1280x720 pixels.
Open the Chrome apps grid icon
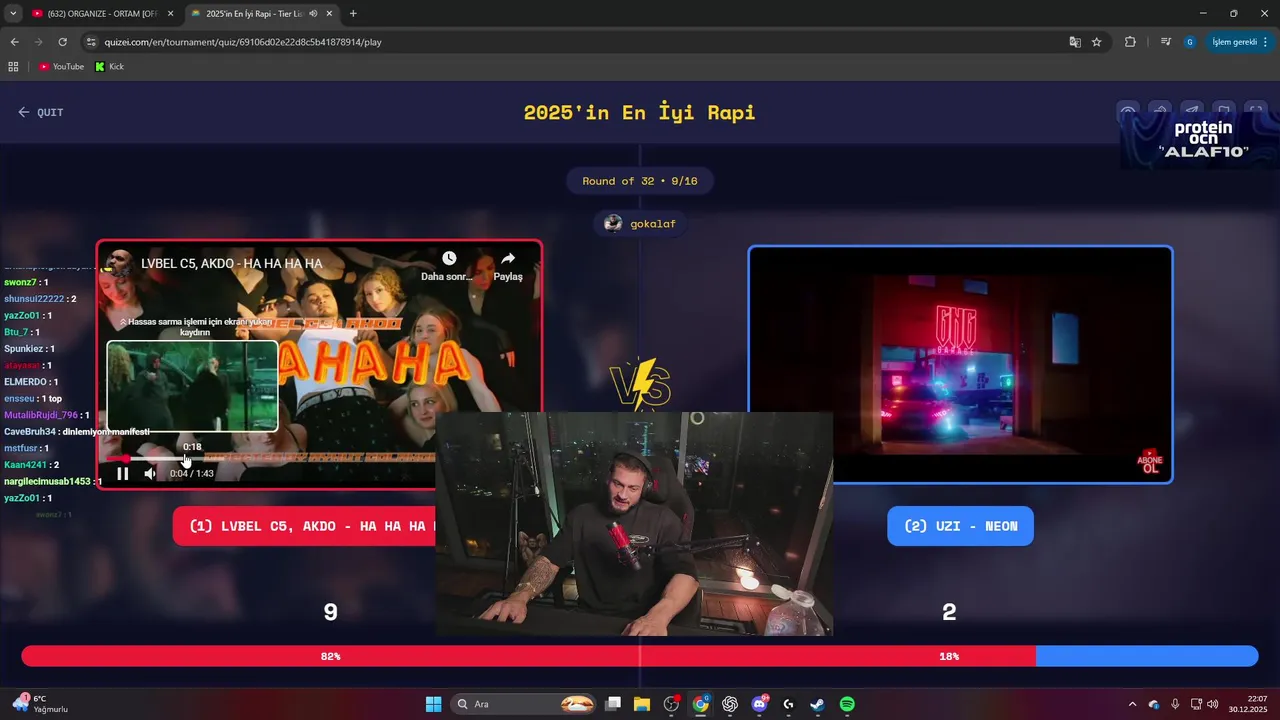click(x=13, y=67)
